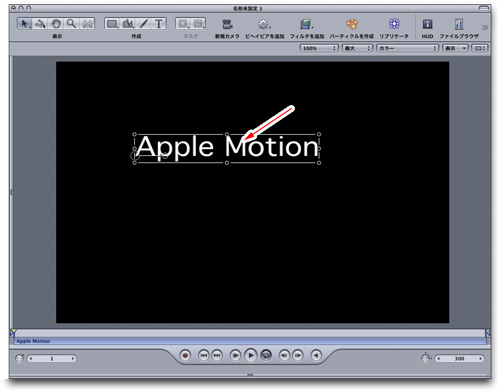Step to the next frame
The width and height of the screenshot is (500, 392).
[x=298, y=355]
